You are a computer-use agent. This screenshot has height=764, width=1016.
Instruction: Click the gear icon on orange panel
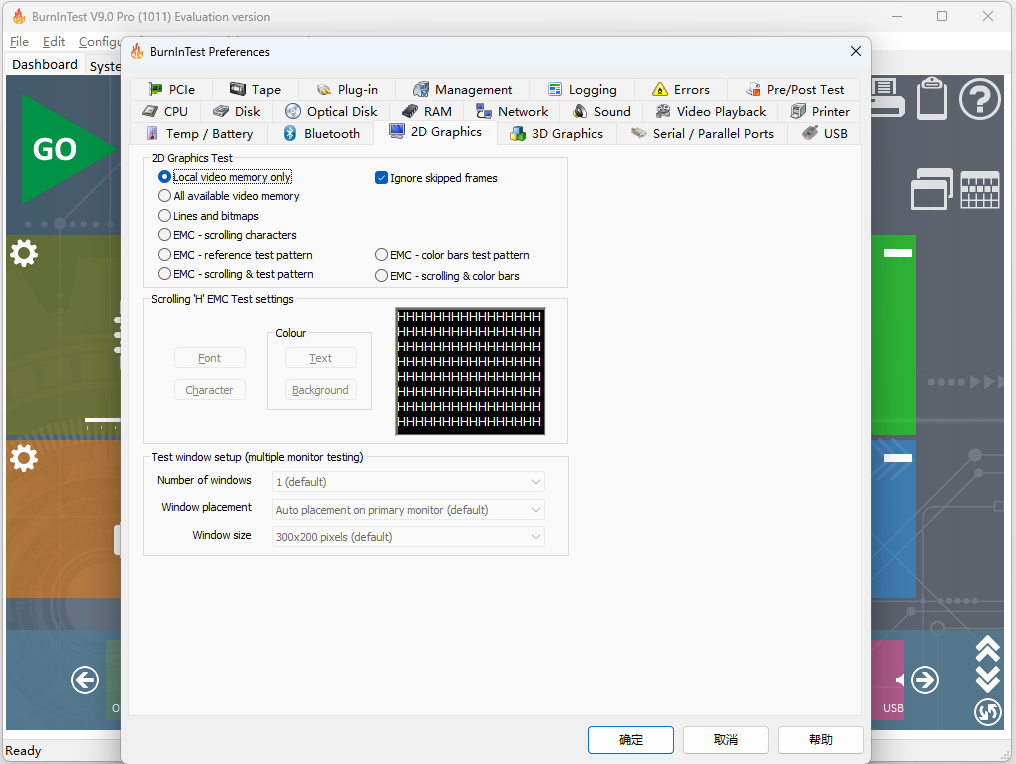pos(24,458)
